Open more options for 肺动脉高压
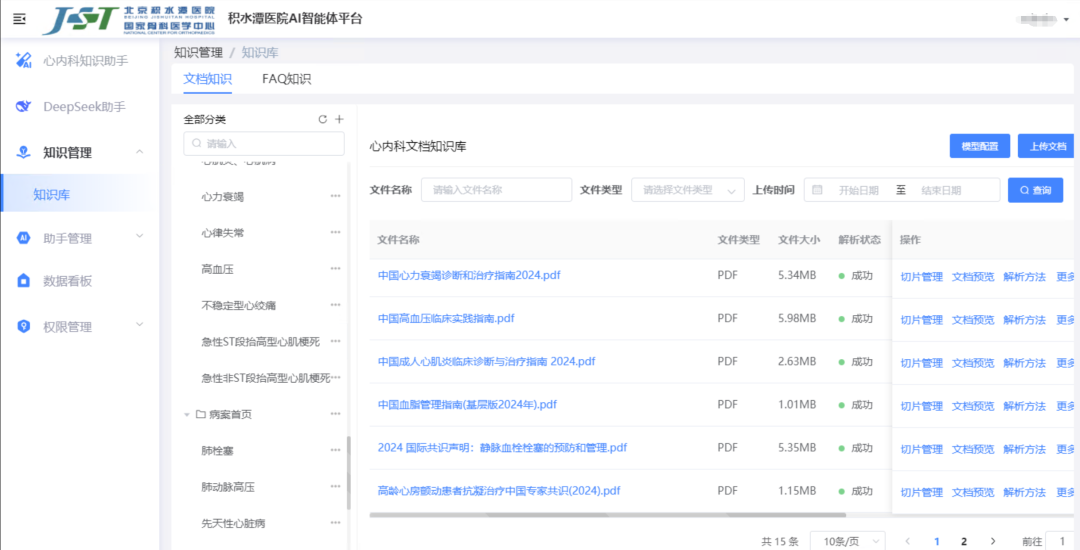 click(335, 487)
